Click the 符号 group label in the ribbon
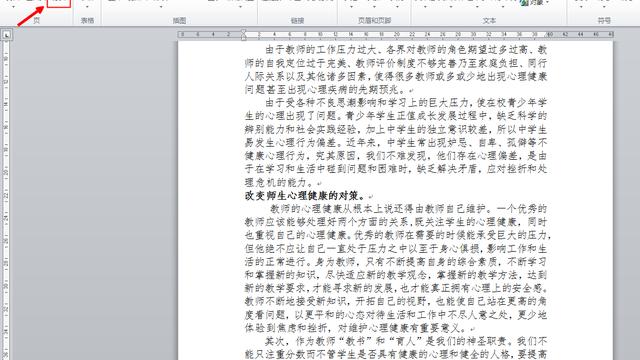The height and width of the screenshot is (360, 640). point(604,20)
